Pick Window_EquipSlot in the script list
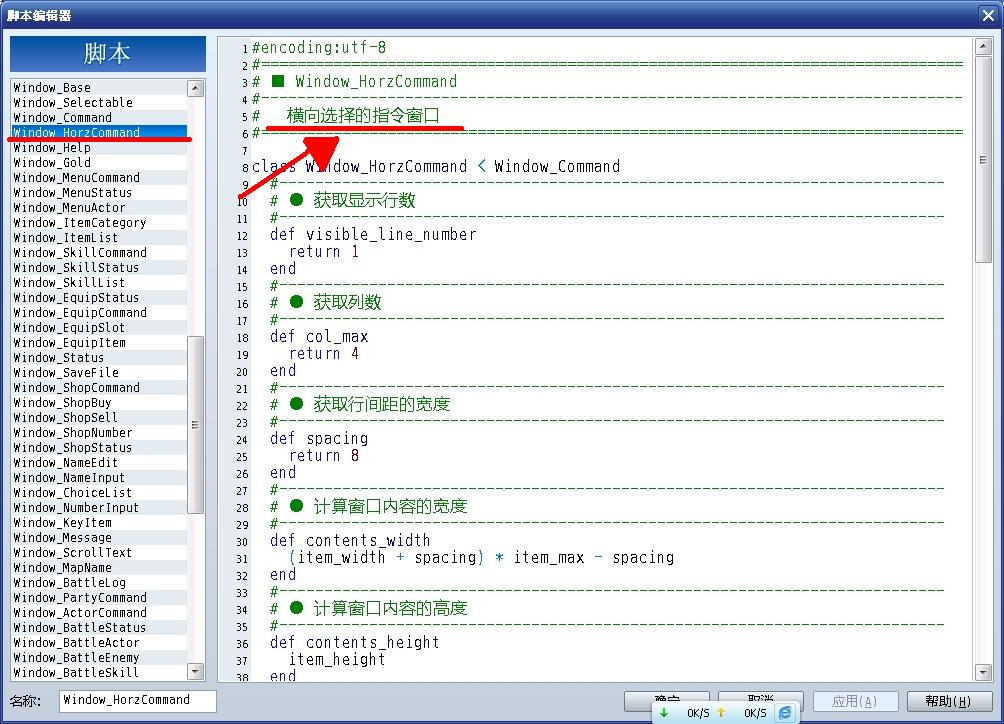Screen dimensions: 1004x724 pyautogui.click(x=99, y=328)
